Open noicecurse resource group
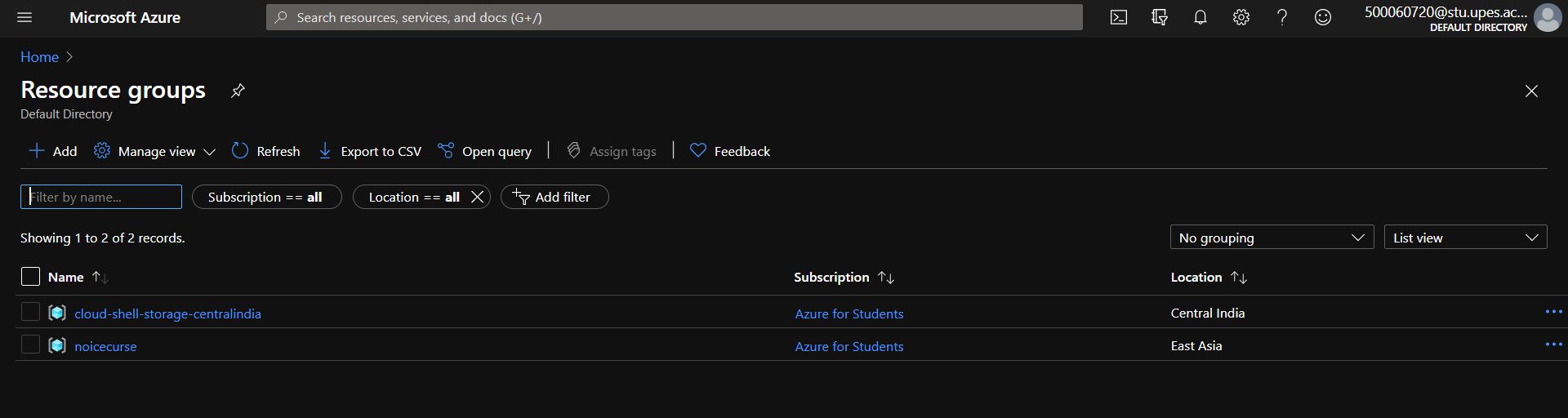The height and width of the screenshot is (418, 1568). [x=105, y=346]
